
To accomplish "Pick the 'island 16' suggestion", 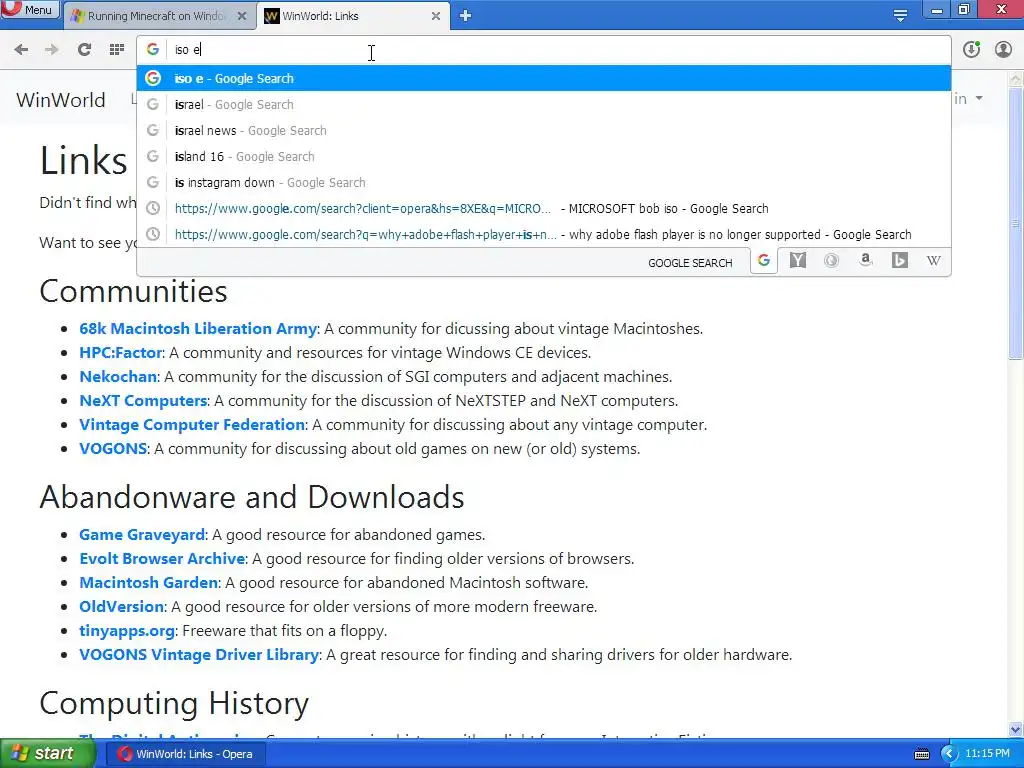I will [x=543, y=157].
